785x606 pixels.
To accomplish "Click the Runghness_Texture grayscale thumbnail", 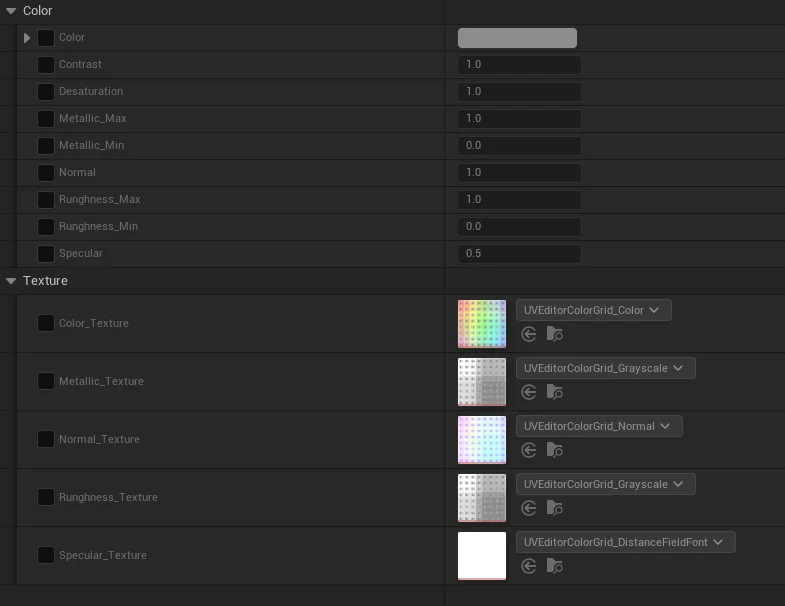I will (482, 498).
